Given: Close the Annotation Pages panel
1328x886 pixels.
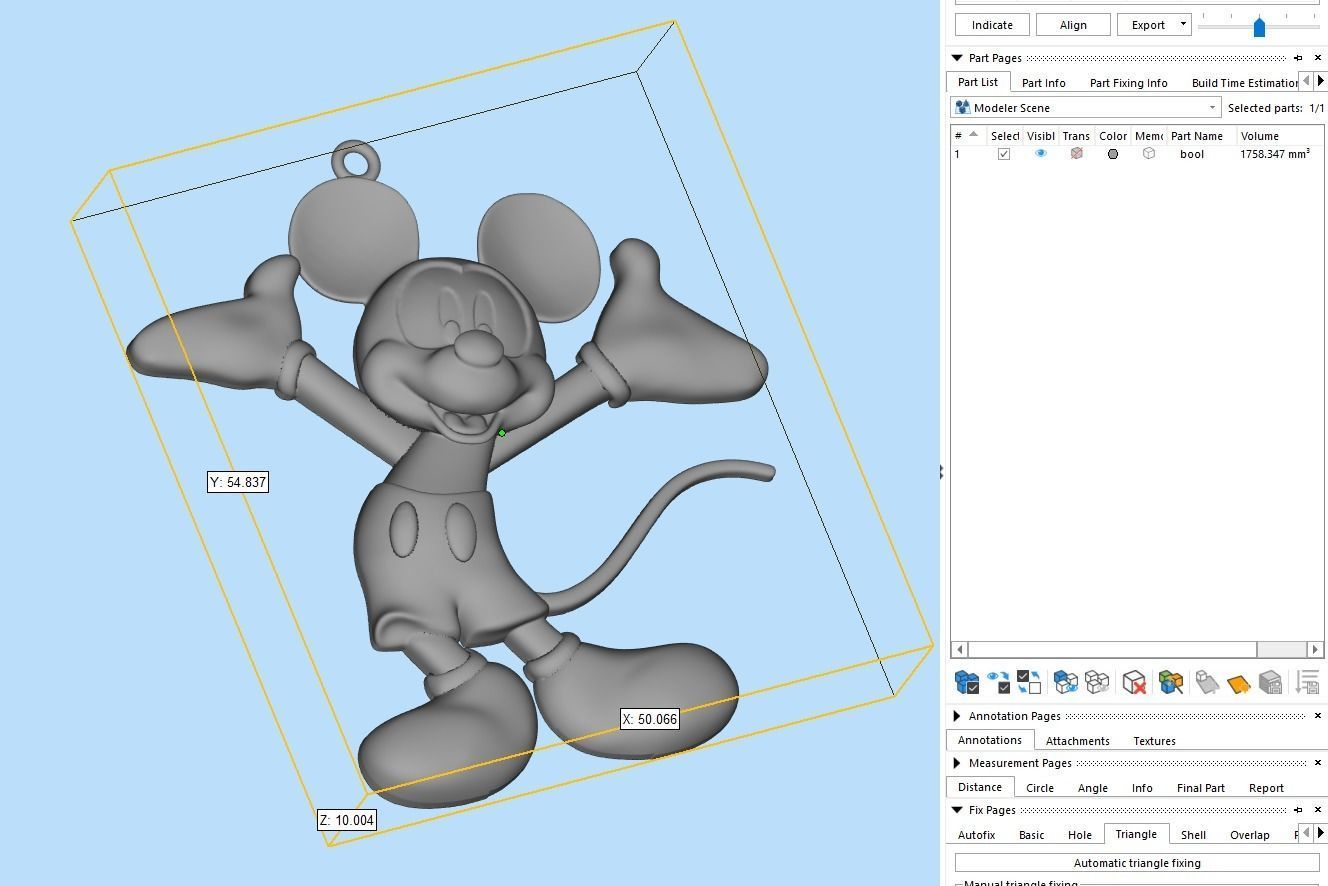Looking at the screenshot, I should click(1318, 716).
